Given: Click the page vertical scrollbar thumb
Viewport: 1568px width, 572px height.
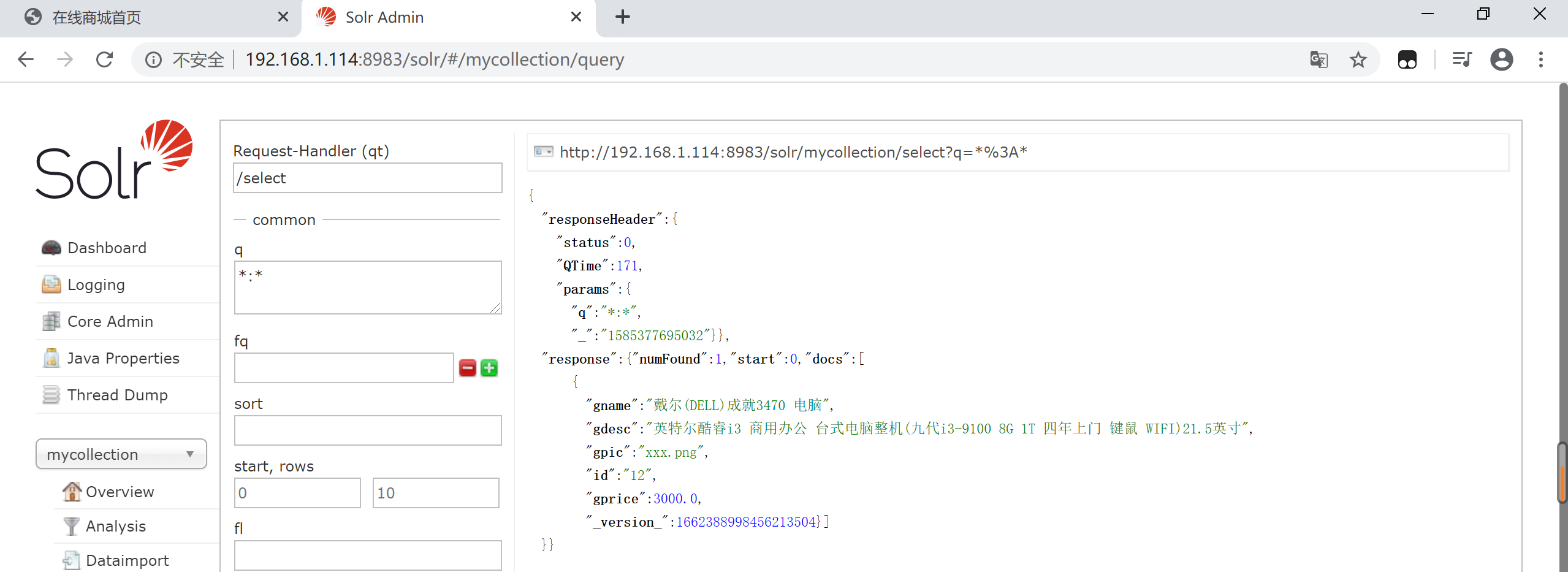Looking at the screenshot, I should tap(1562, 472).
